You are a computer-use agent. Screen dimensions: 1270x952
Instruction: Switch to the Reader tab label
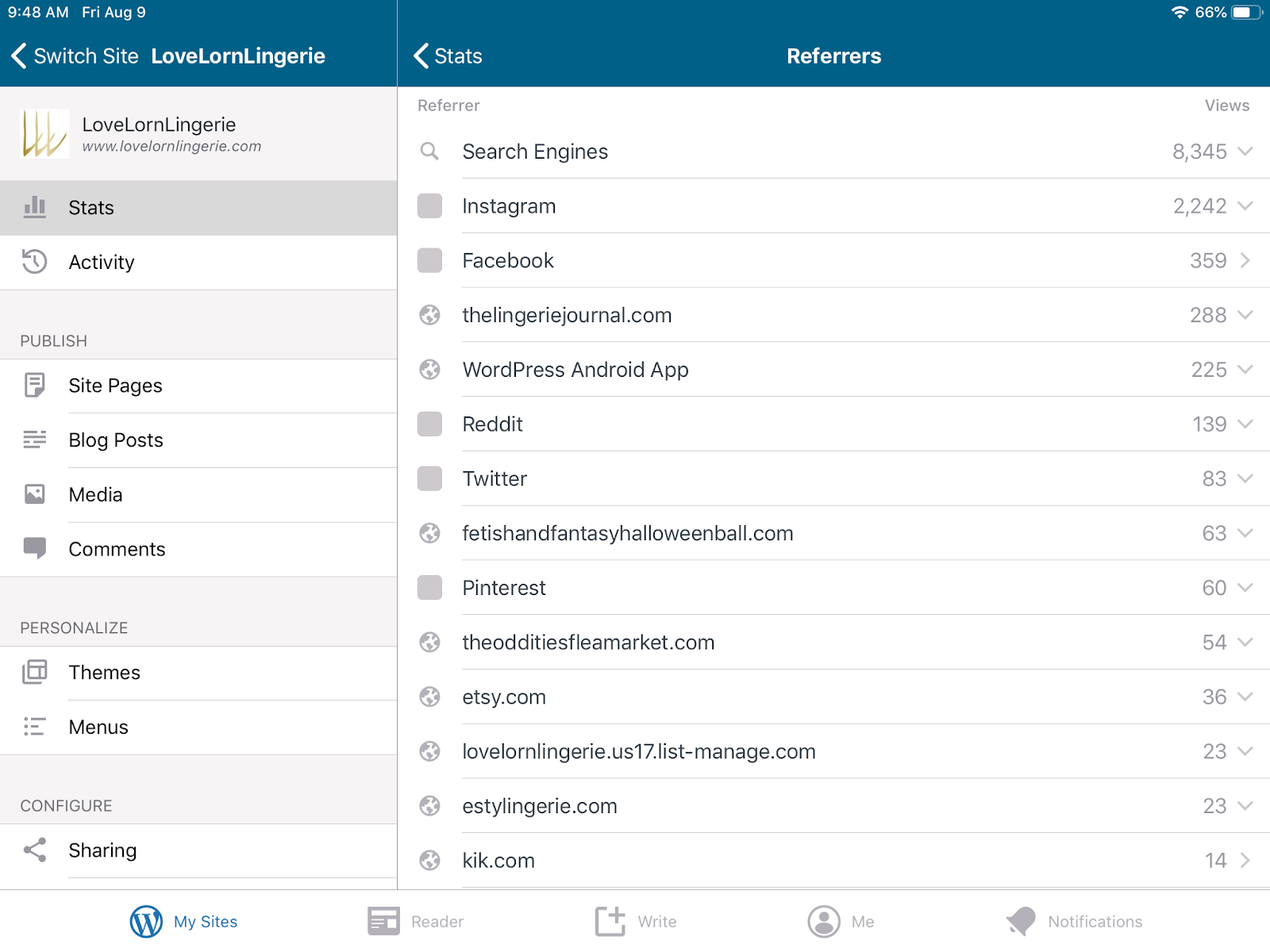pos(437,922)
